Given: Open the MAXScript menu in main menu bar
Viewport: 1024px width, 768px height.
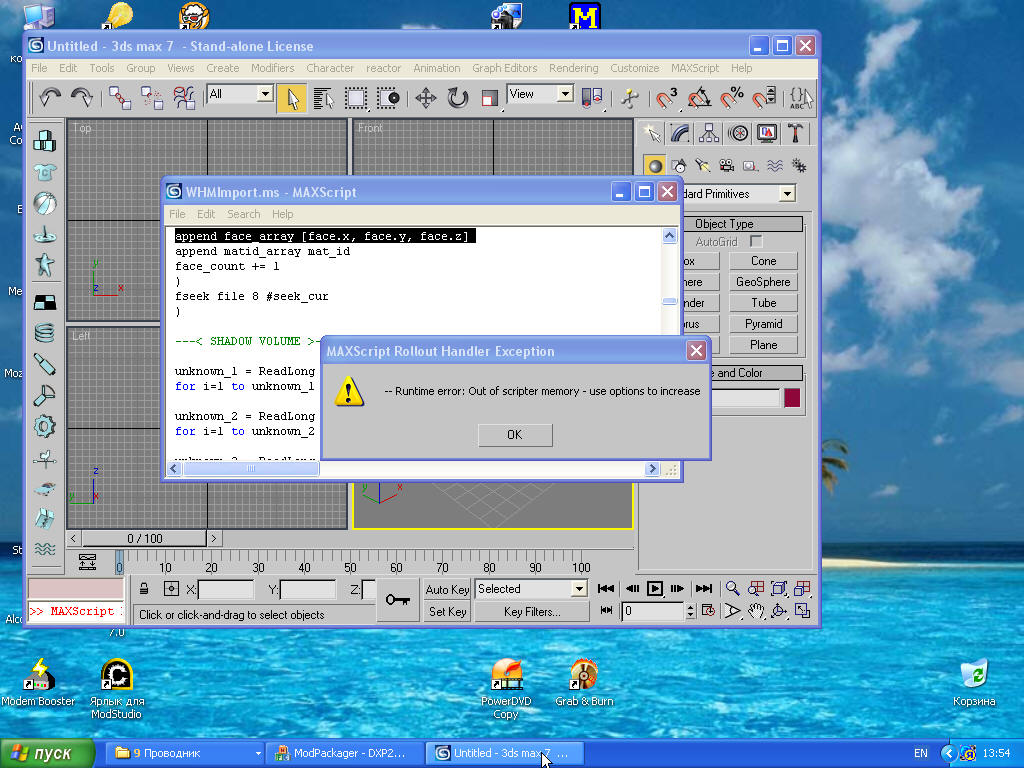Looking at the screenshot, I should click(695, 68).
